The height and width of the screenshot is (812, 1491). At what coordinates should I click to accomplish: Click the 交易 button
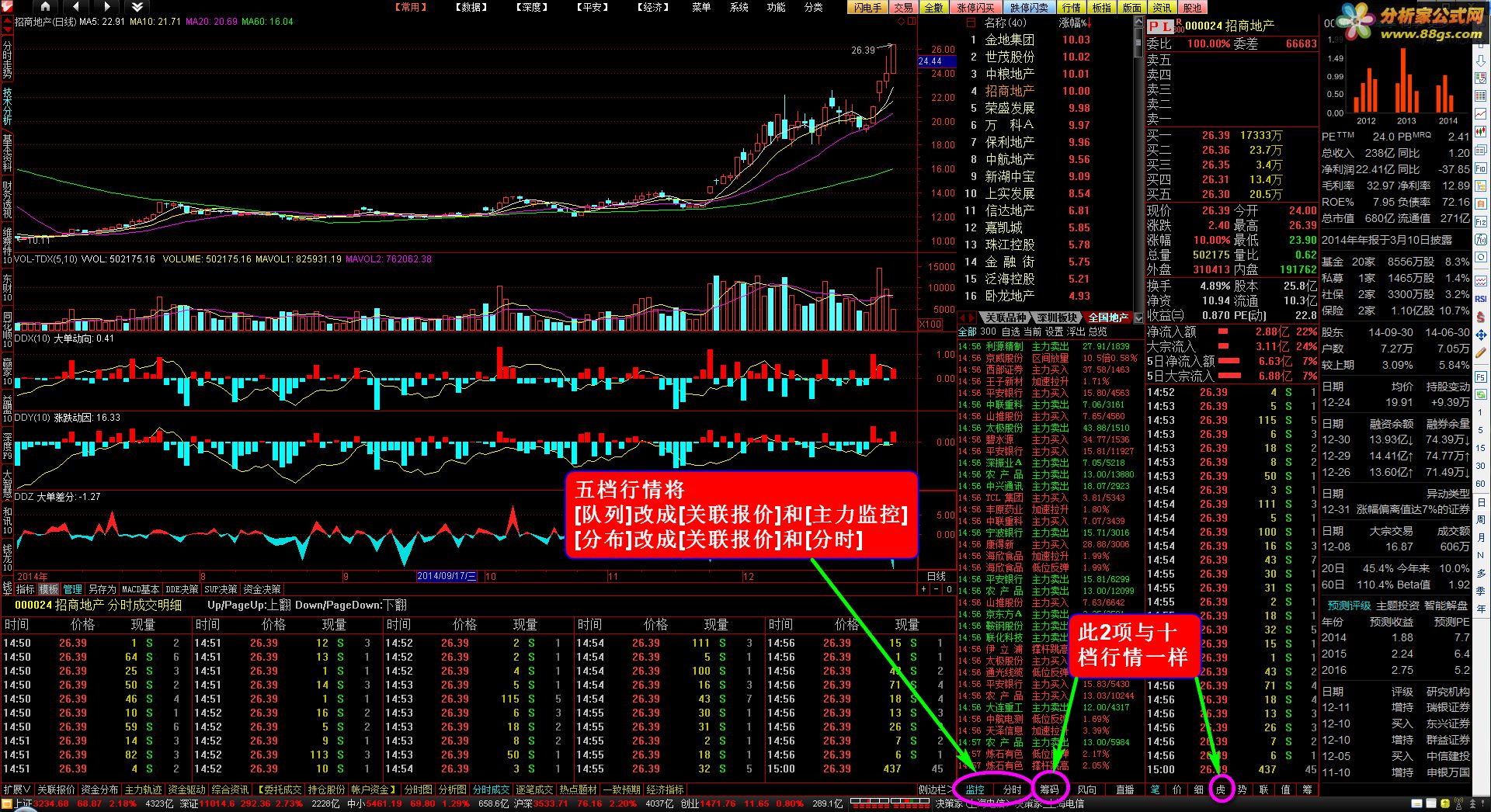coord(903,7)
